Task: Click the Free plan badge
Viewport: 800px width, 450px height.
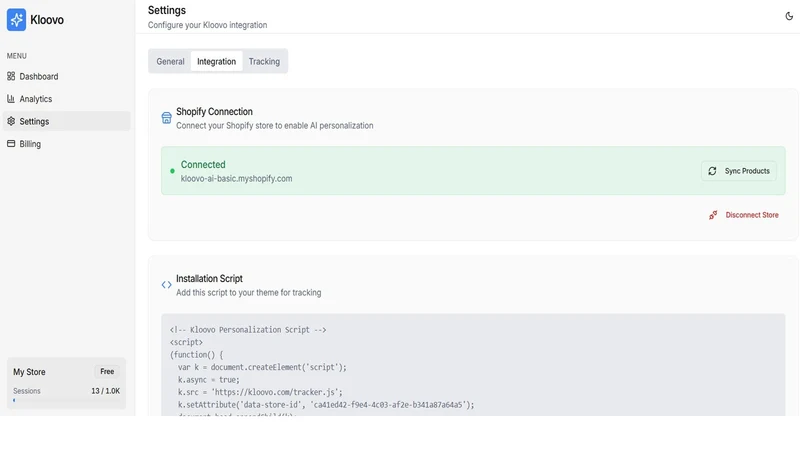Action: click(x=107, y=371)
